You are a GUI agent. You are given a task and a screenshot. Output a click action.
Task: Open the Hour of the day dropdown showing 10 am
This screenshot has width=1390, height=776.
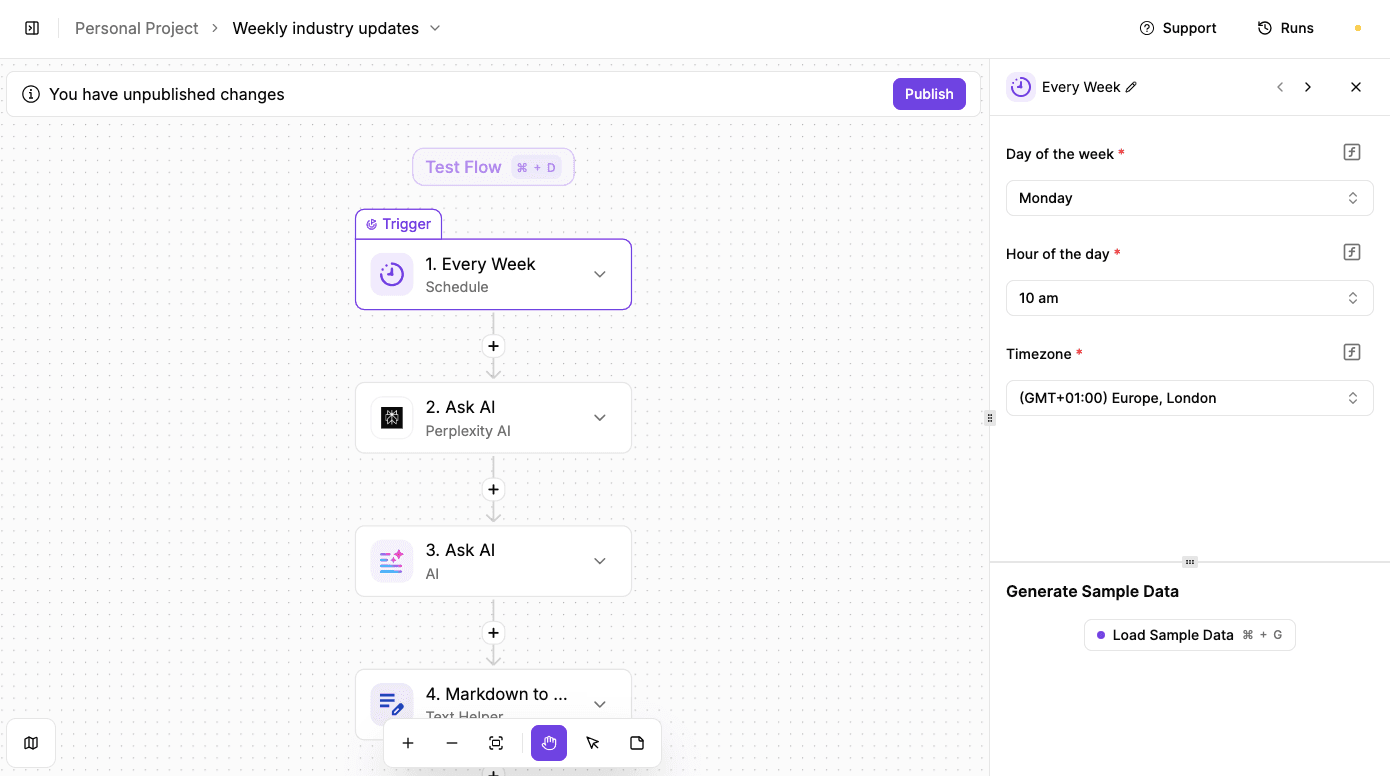click(x=1189, y=297)
